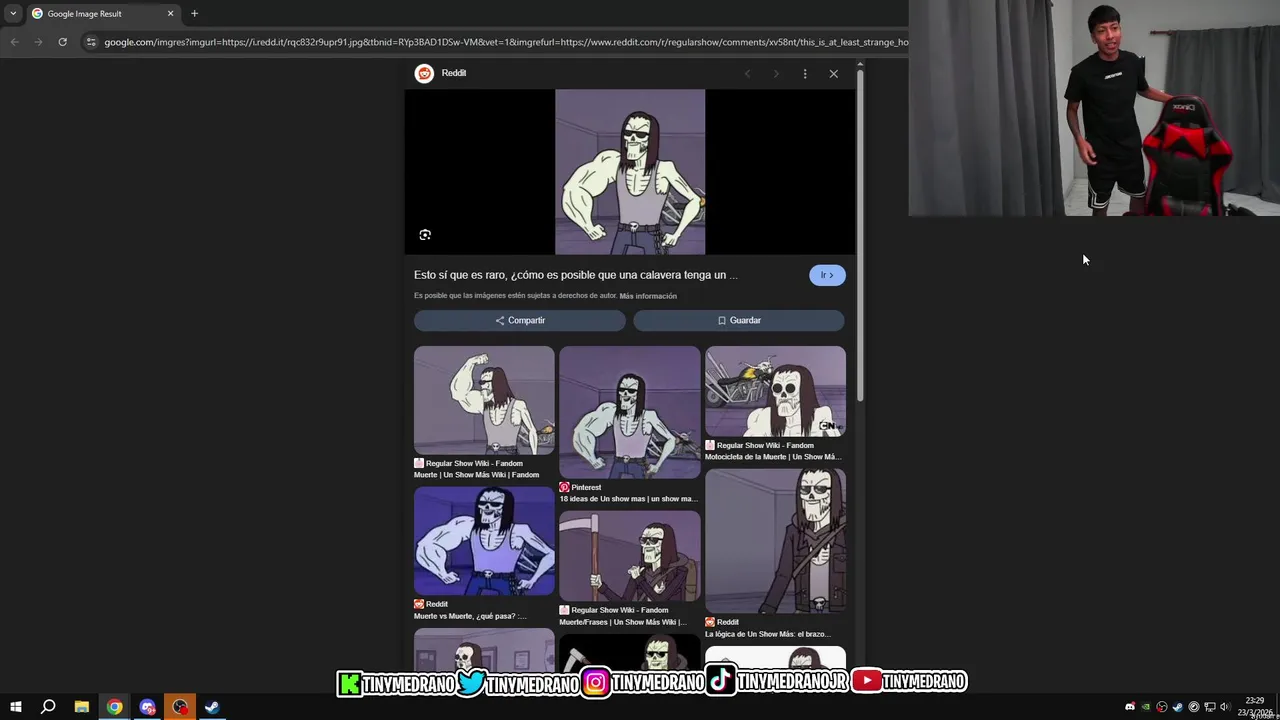Click the network icon in the system tray

[1209, 707]
